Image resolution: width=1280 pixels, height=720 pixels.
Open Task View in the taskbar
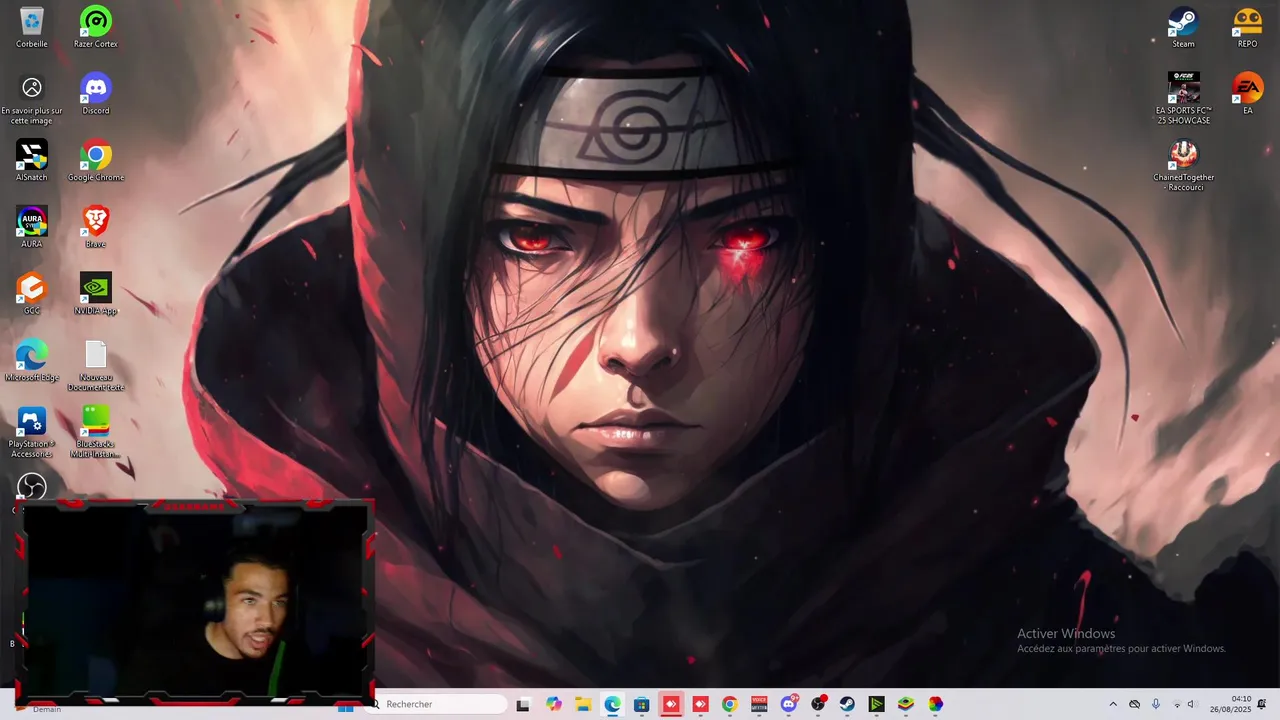tap(523, 705)
